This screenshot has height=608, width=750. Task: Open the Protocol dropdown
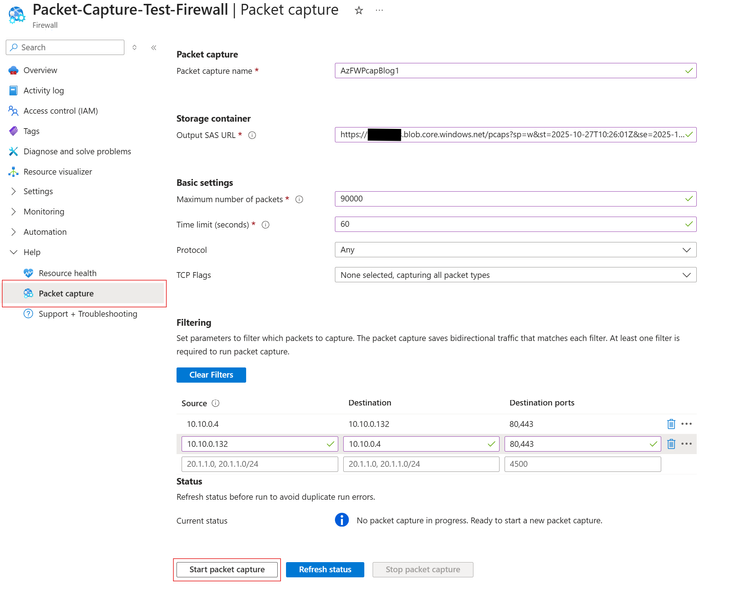(515, 250)
